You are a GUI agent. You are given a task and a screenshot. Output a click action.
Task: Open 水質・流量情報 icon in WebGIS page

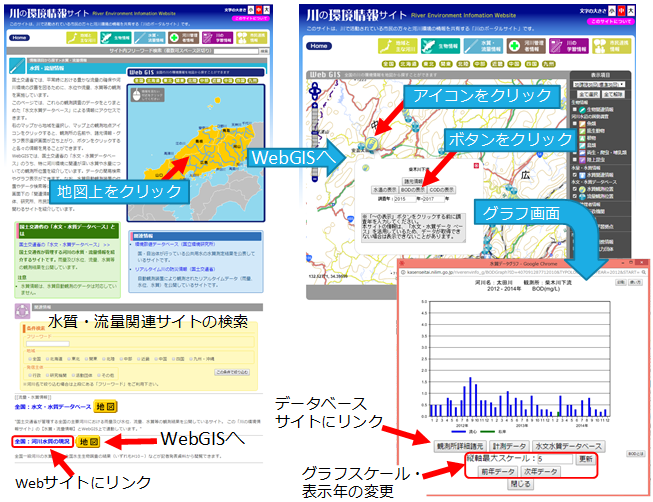pyautogui.click(x=483, y=46)
